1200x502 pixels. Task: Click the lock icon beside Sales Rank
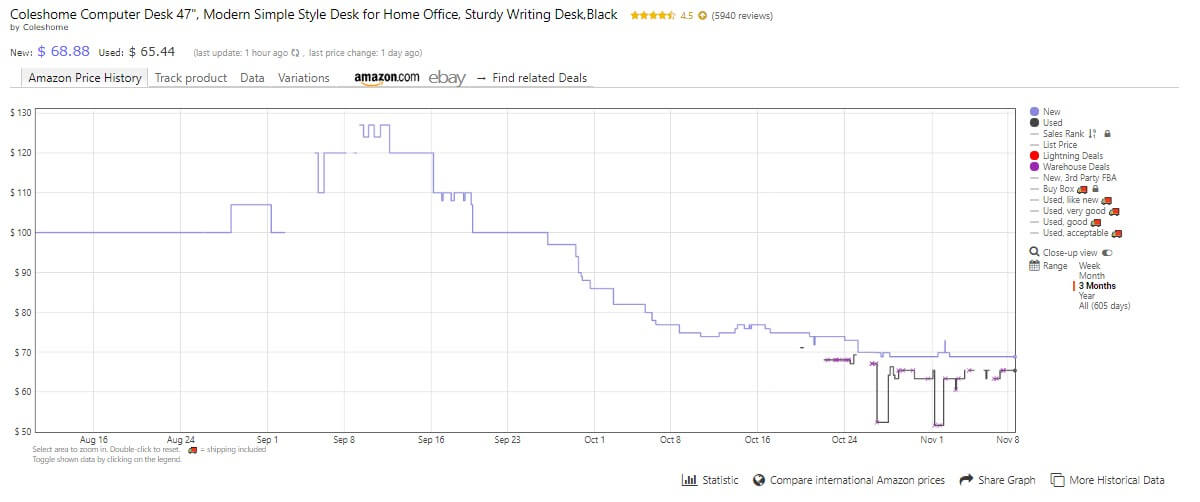click(1108, 134)
